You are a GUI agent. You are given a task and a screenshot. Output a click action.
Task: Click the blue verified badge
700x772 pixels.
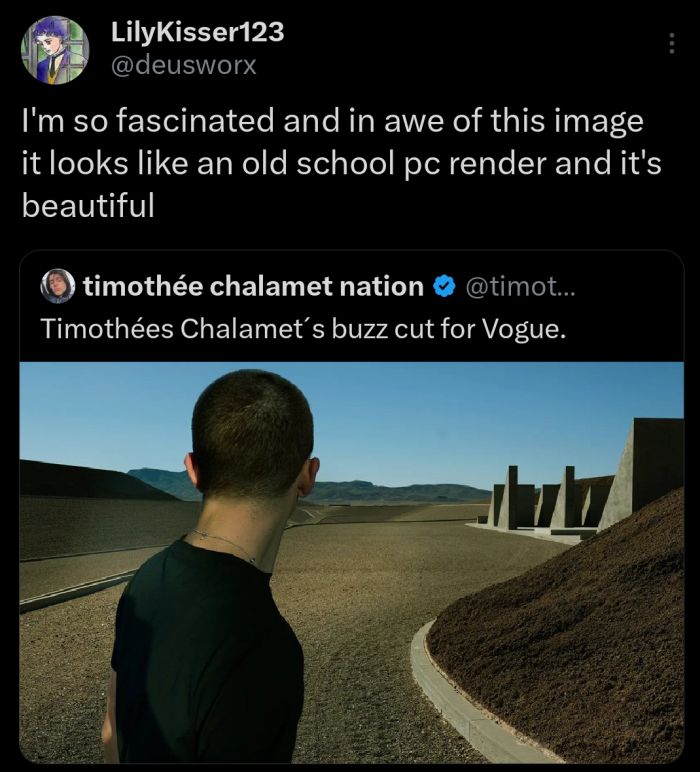point(441,287)
